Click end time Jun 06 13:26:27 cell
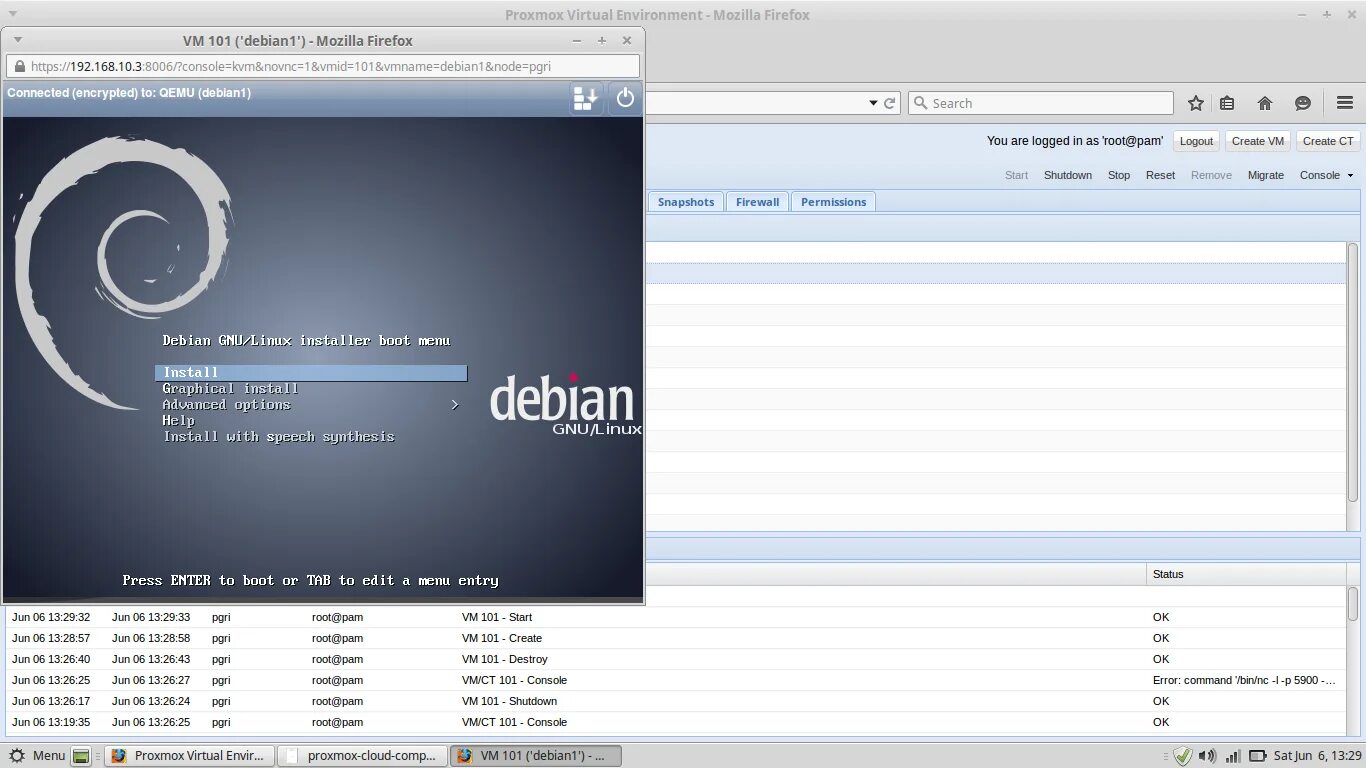1366x768 pixels. [x=151, y=680]
